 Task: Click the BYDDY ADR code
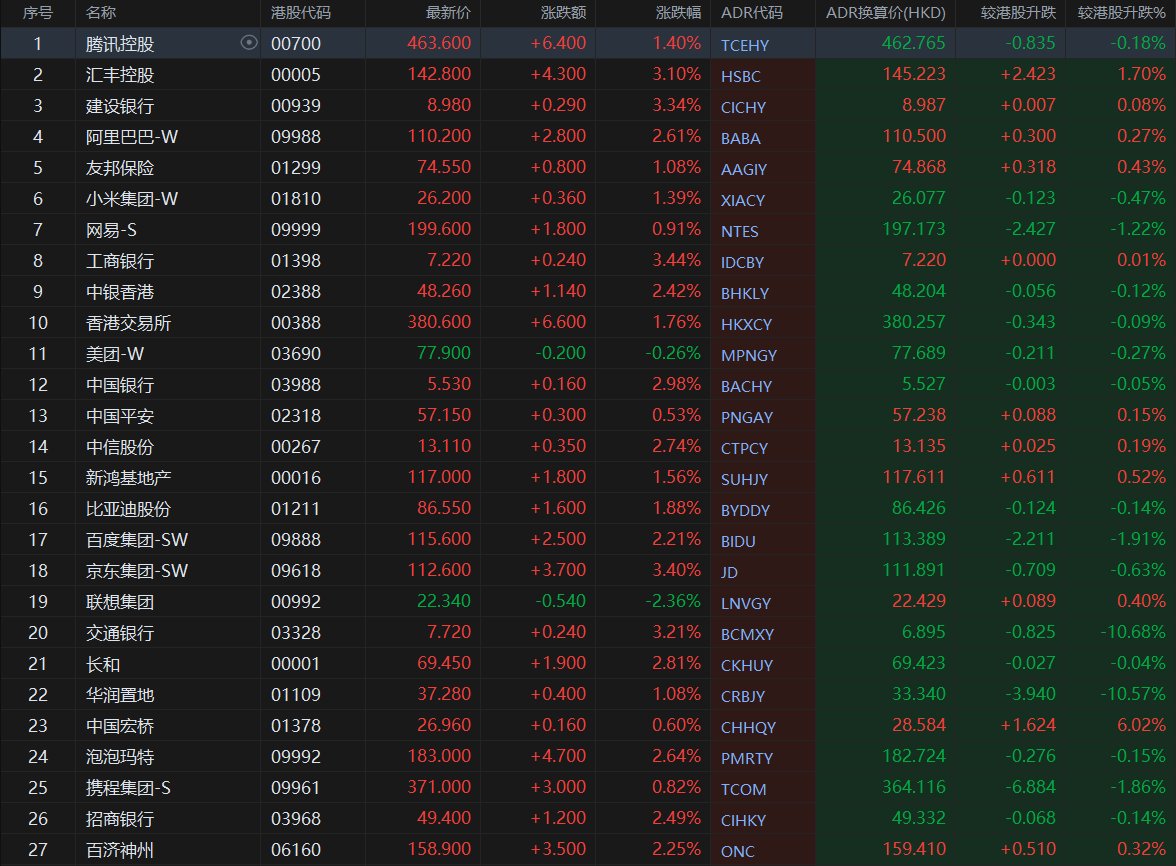click(745, 510)
